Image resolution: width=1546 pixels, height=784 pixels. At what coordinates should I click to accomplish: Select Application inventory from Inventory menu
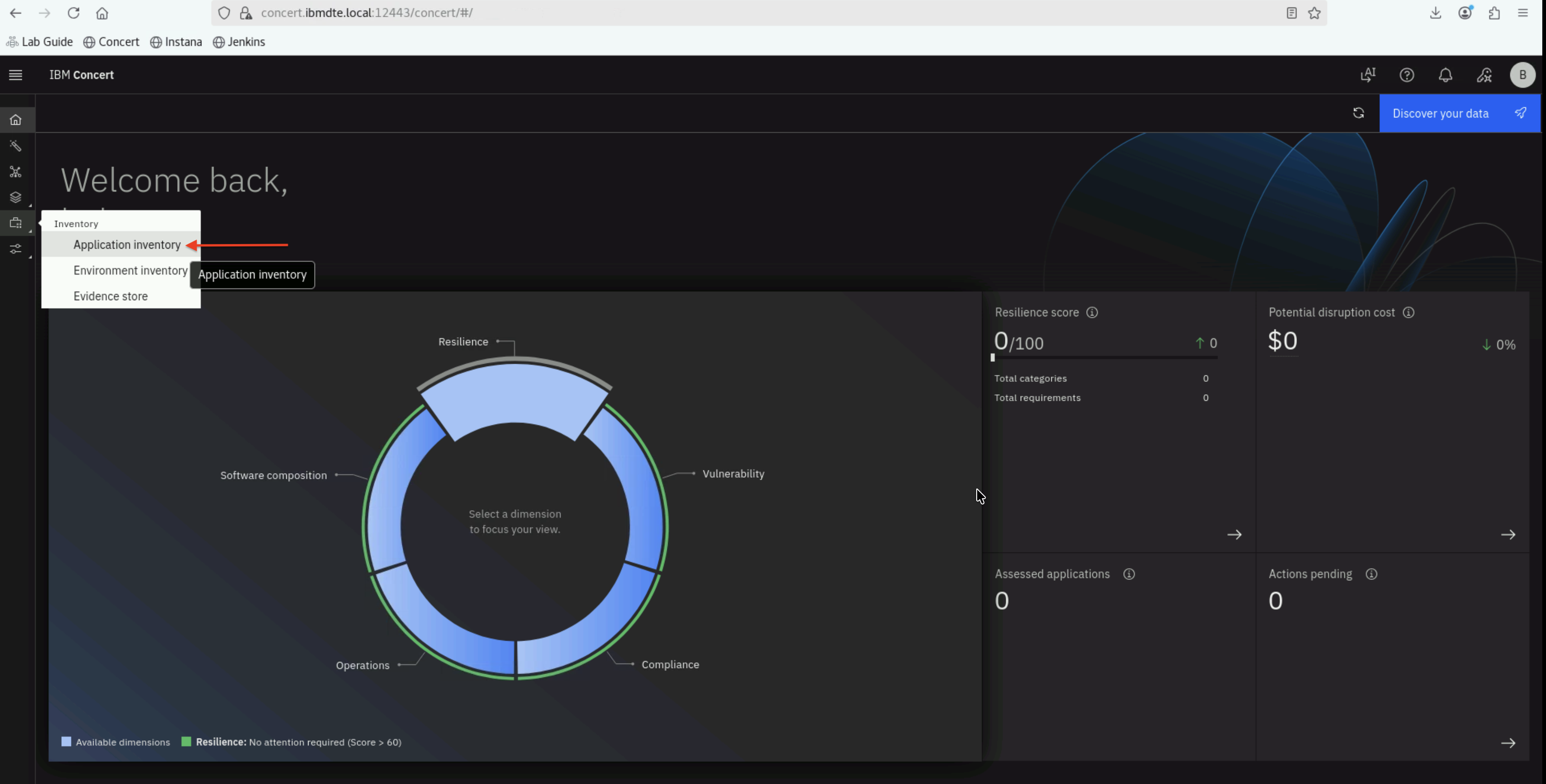(121, 245)
